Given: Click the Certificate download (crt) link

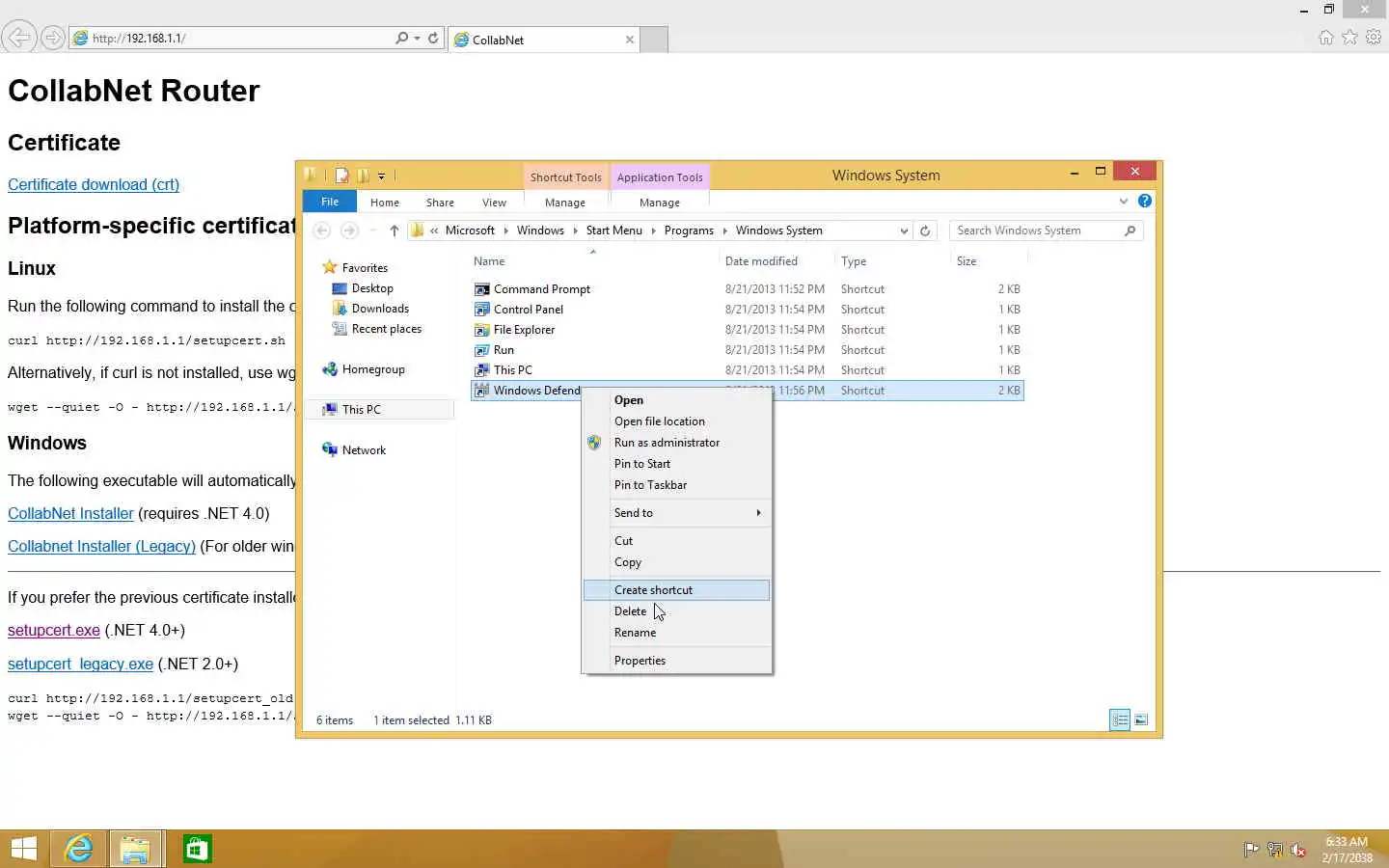Looking at the screenshot, I should tap(94, 185).
